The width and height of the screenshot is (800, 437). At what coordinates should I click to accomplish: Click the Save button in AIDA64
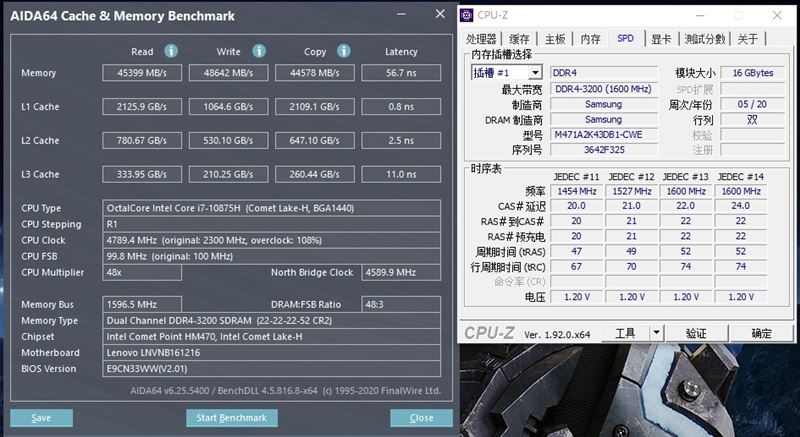[x=41, y=418]
